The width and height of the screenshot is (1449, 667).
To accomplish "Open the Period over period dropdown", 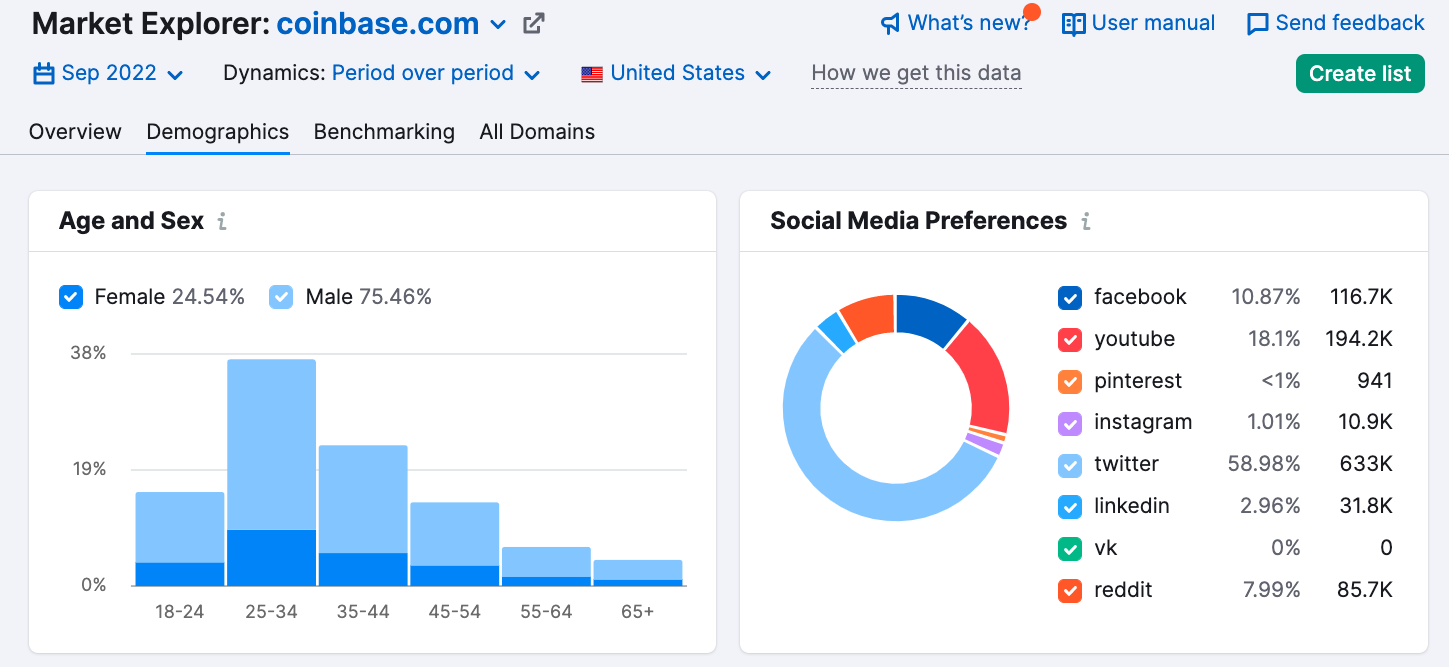I will tap(436, 73).
